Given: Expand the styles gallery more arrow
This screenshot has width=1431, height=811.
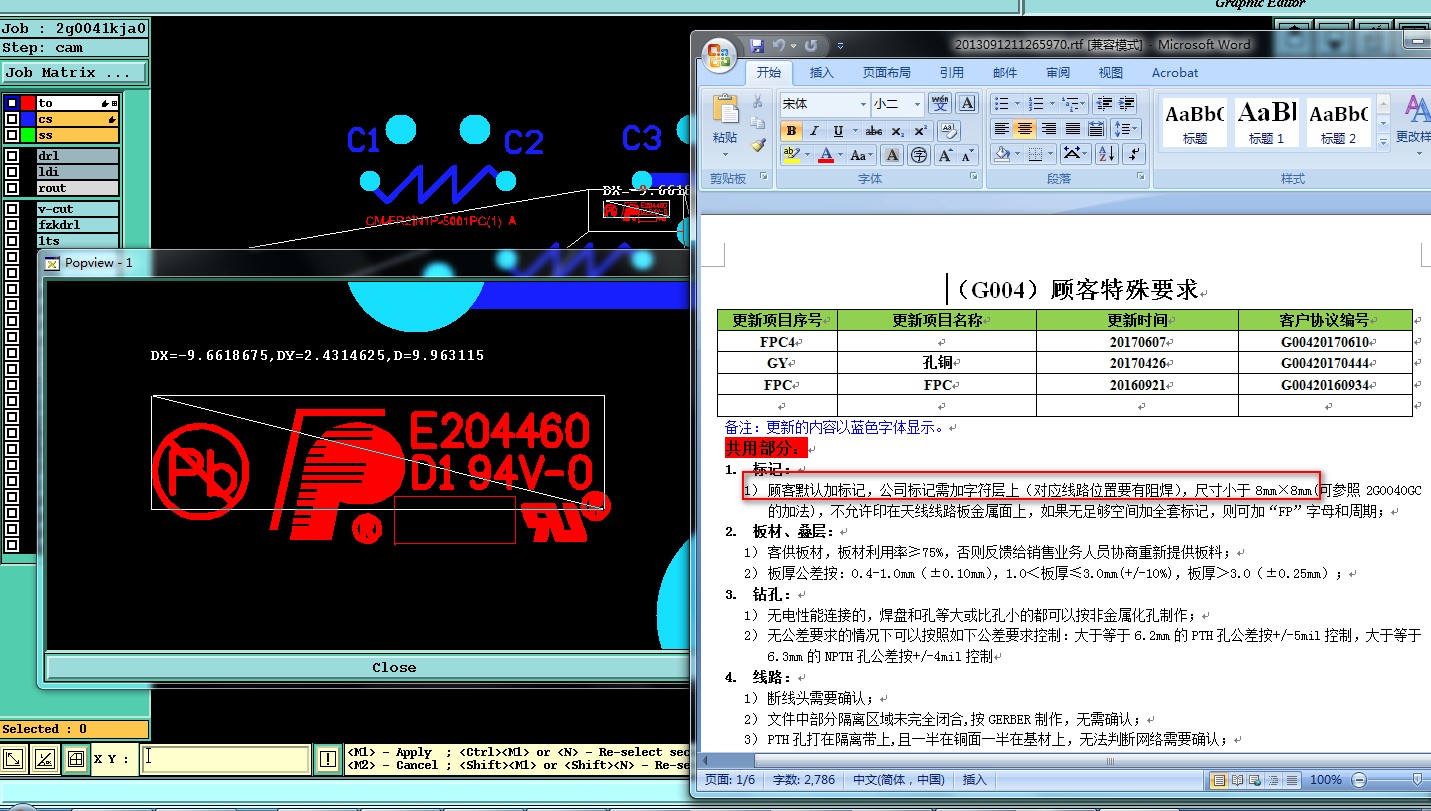Looking at the screenshot, I should tap(1383, 144).
